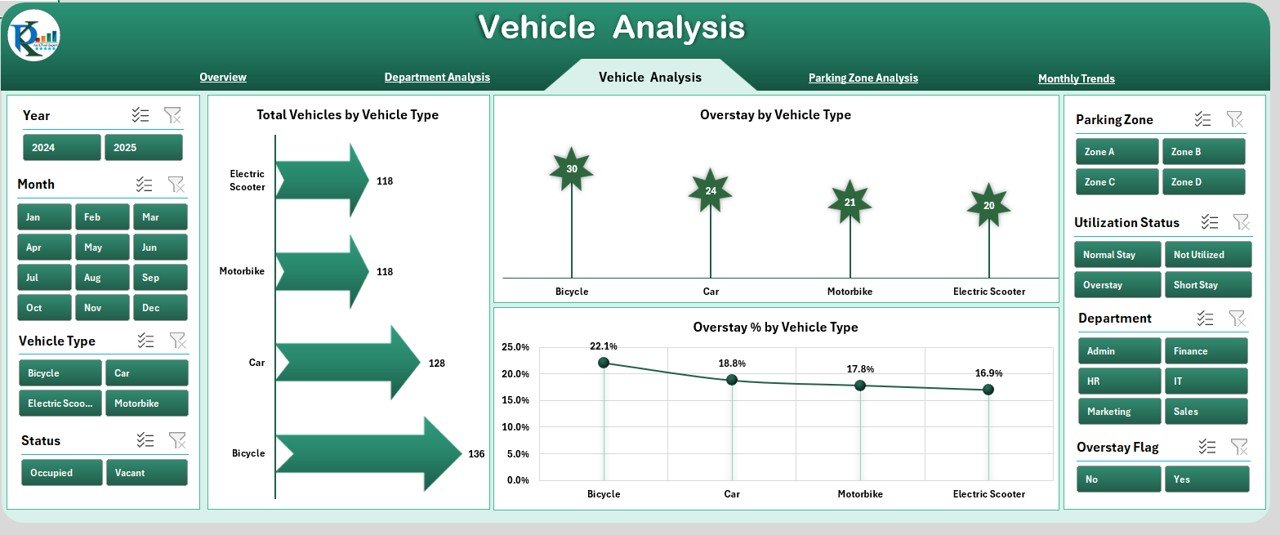Toggle the Occupied status filter
Viewport: 1280px width, 535px height.
tap(61, 473)
